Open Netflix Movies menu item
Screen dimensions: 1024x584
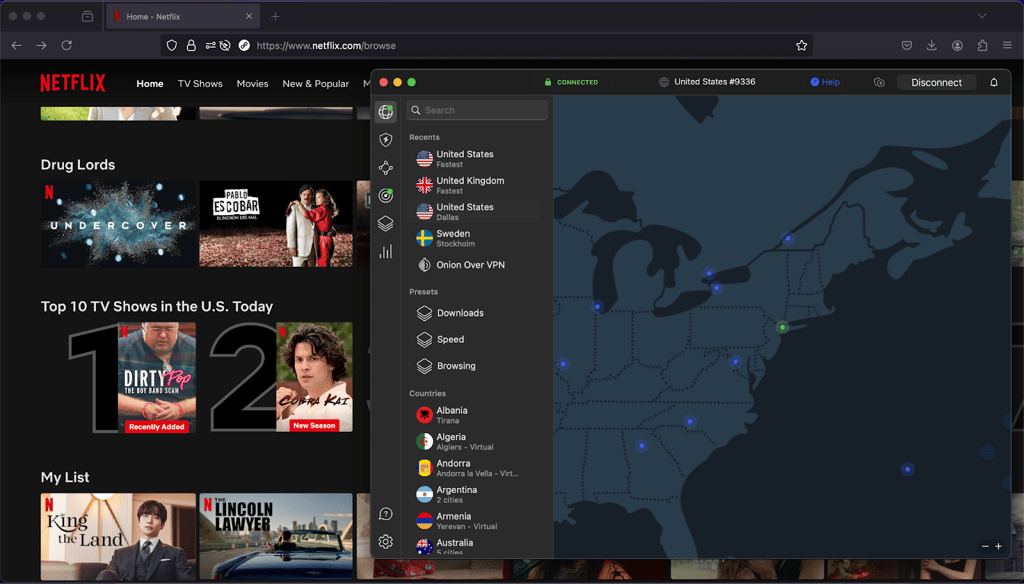click(252, 84)
